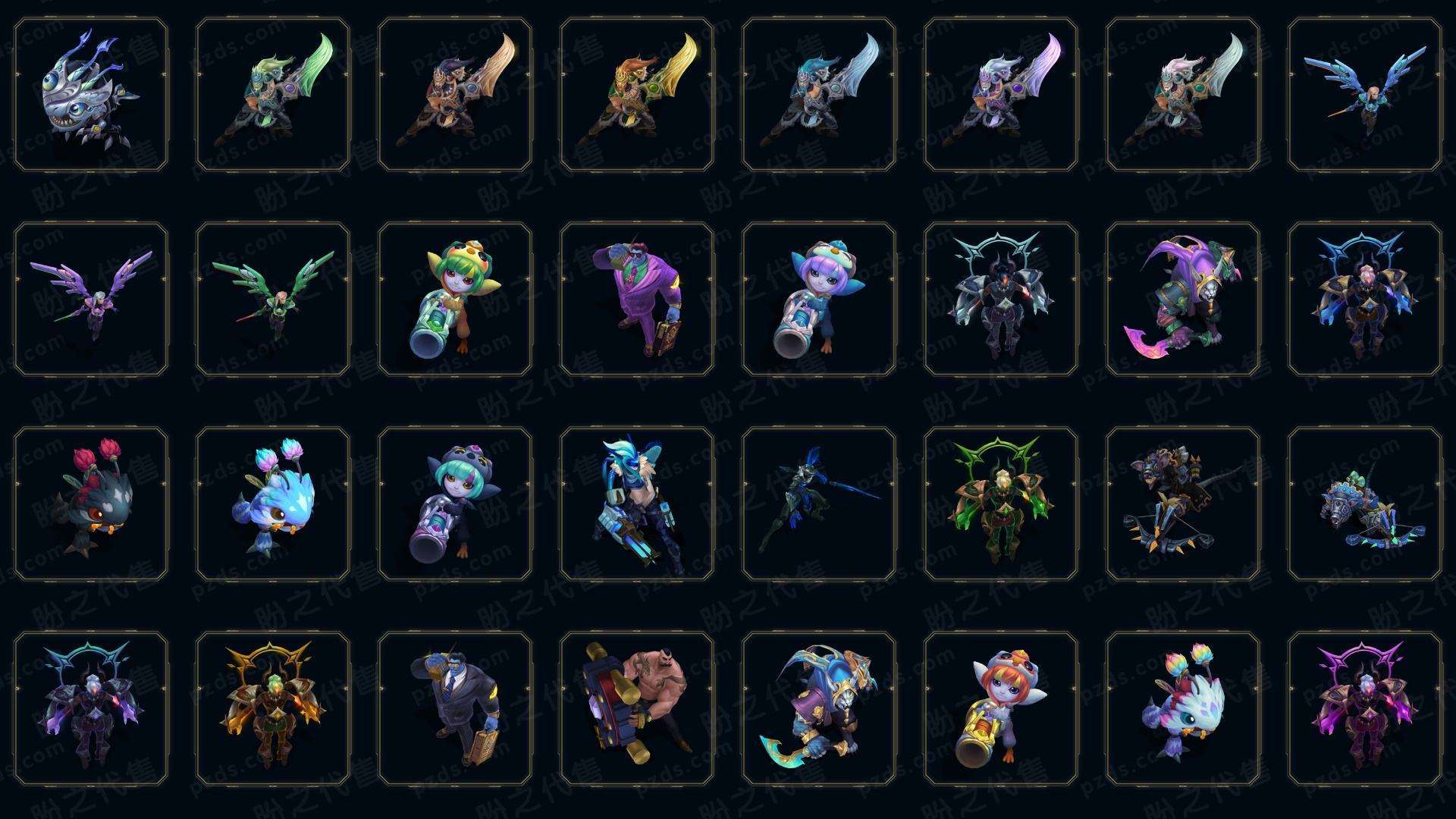Screen dimensions: 1456x819
Task: Select the silver fish-creature skin tile
Action: click(x=91, y=95)
